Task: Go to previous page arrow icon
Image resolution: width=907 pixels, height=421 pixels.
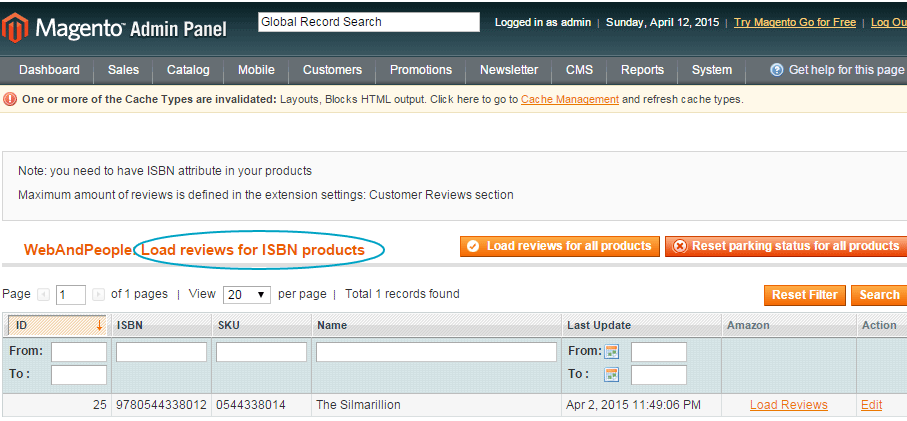Action: (43, 295)
